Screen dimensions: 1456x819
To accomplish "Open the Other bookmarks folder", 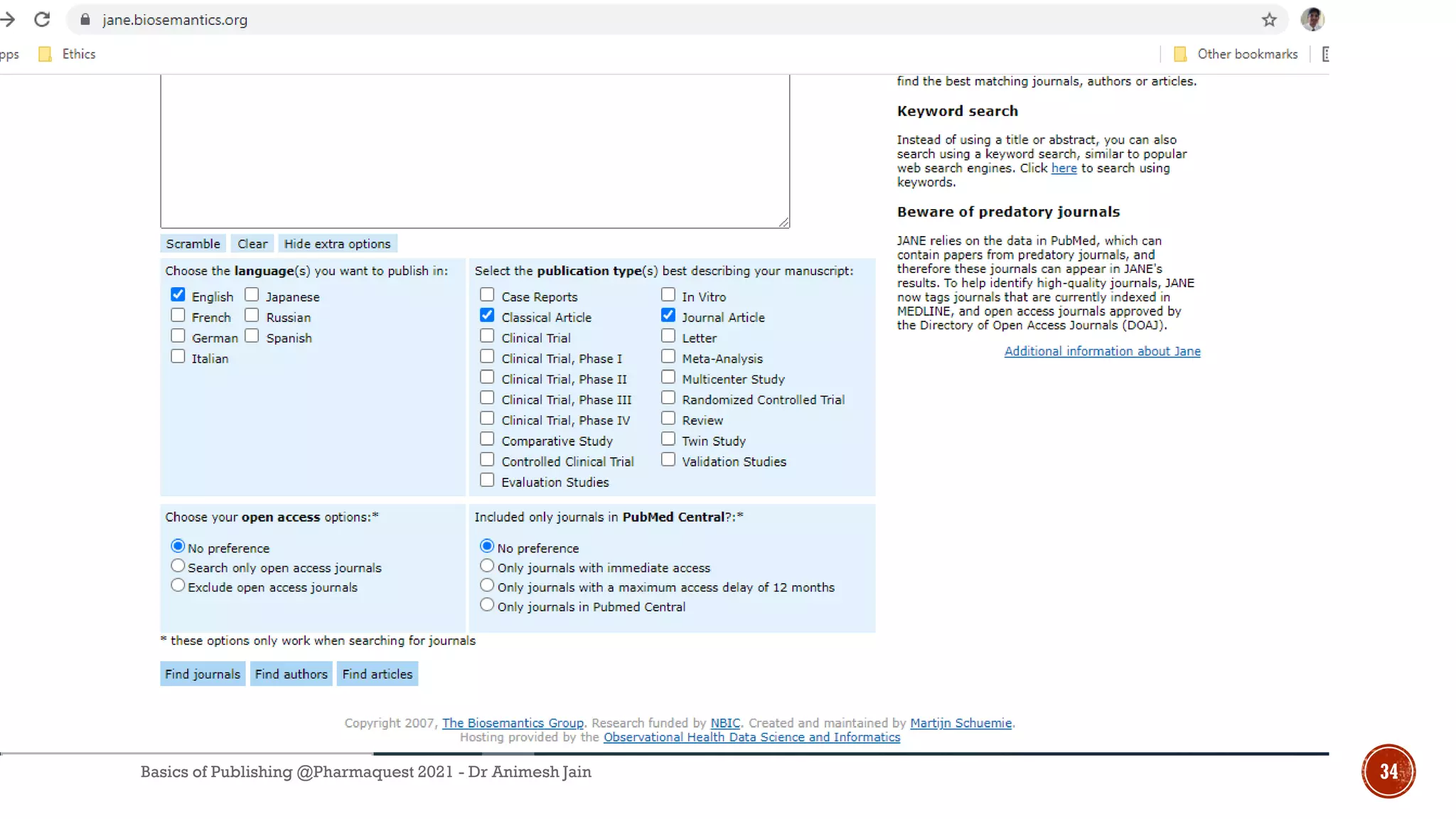I will 1236,54.
